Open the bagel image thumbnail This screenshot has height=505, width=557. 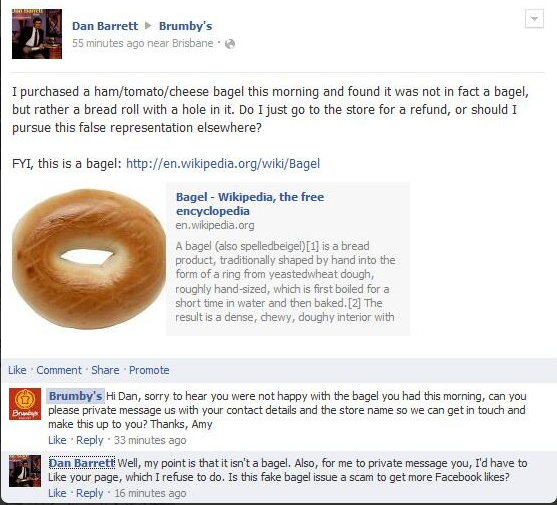click(89, 259)
